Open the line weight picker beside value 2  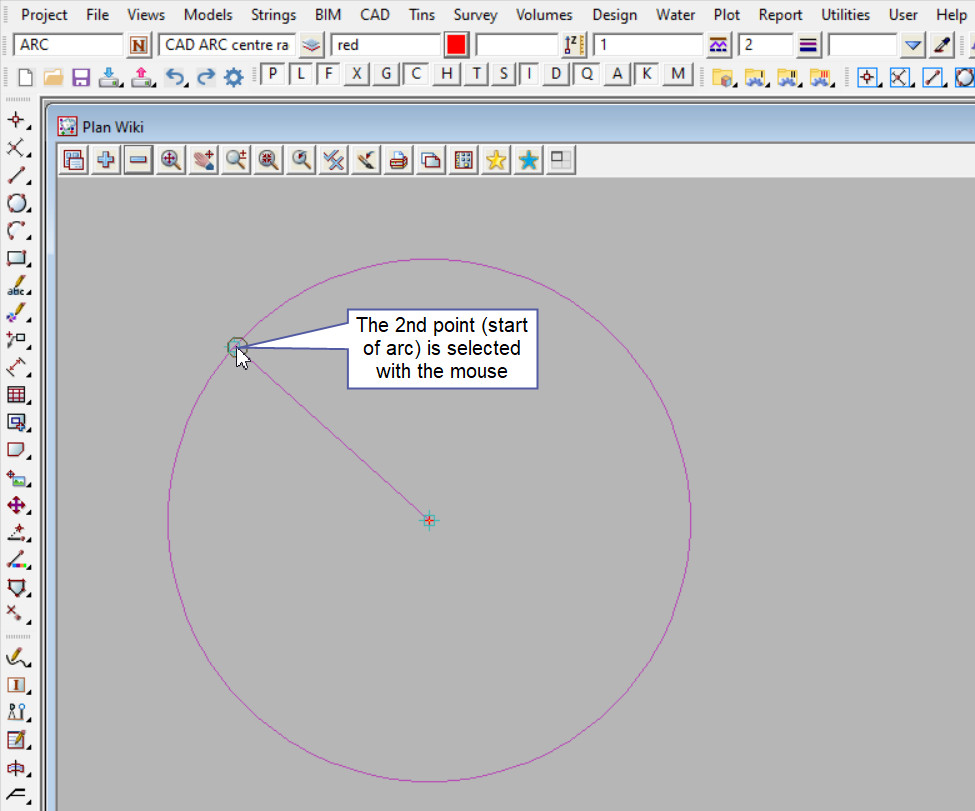pos(808,45)
